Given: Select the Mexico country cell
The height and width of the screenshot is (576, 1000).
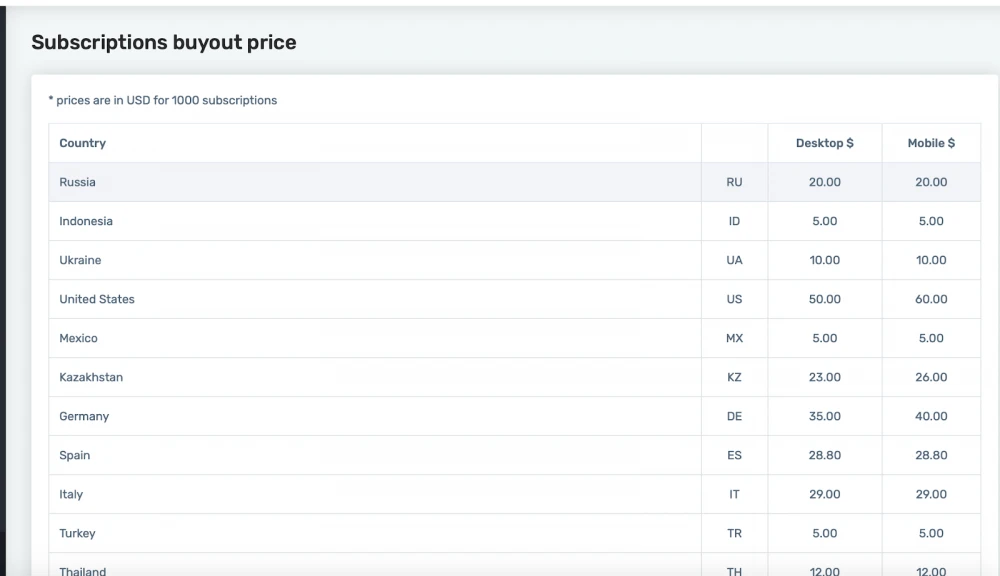Looking at the screenshot, I should tap(375, 338).
